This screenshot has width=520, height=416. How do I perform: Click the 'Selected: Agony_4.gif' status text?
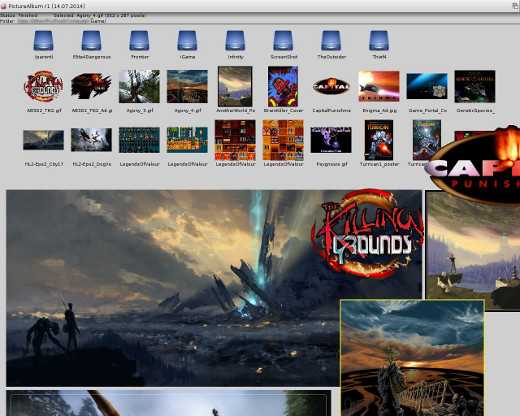100,15
